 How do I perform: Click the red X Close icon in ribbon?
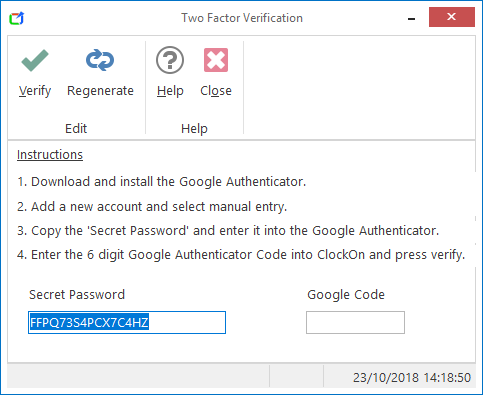tap(216, 60)
